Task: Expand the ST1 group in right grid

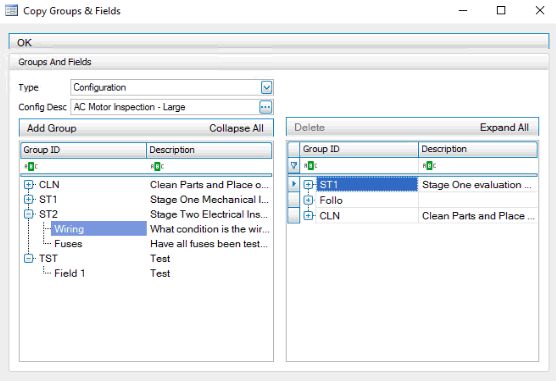Action: point(308,185)
